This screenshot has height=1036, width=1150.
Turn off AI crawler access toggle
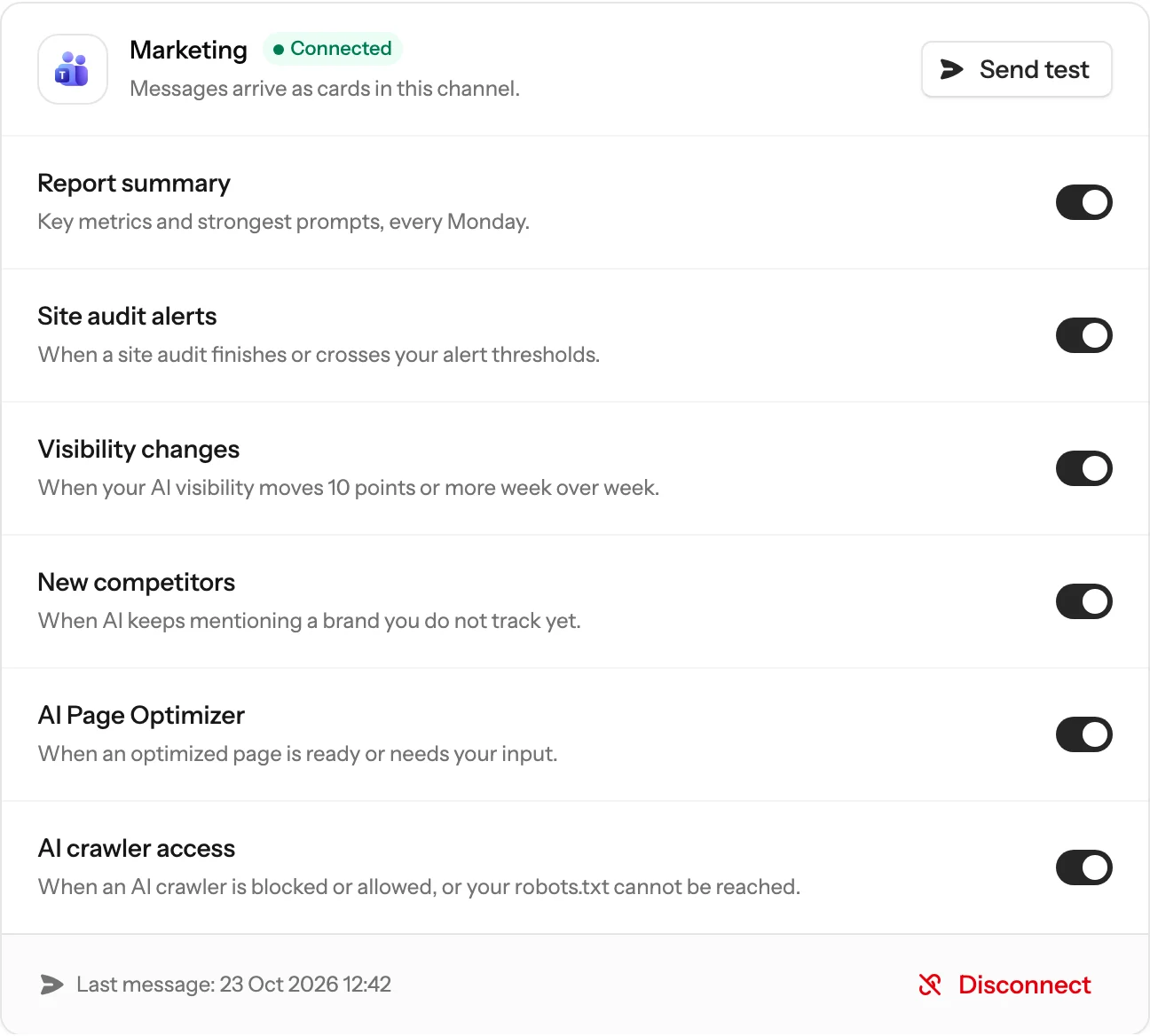1084,867
